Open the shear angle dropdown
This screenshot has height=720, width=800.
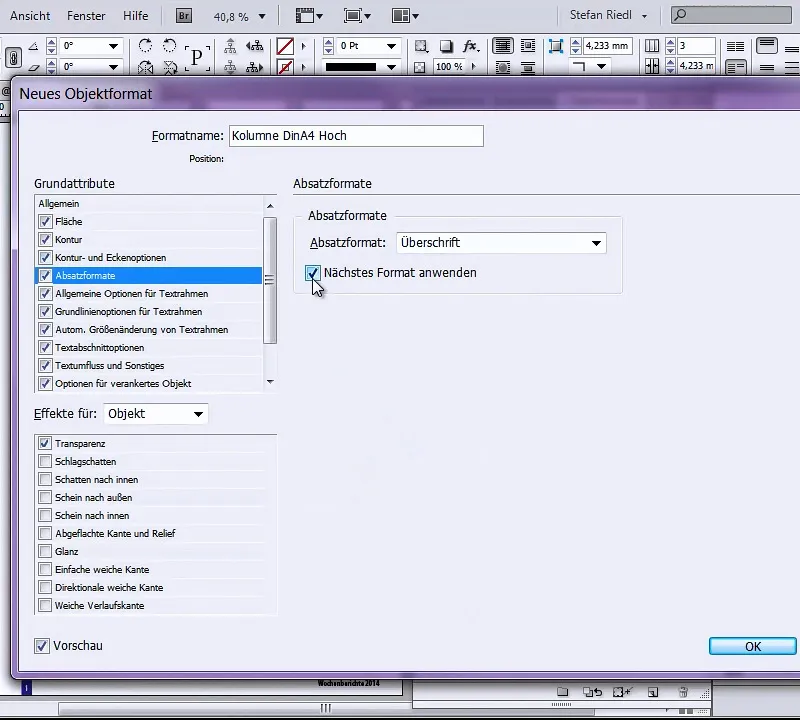pos(113,67)
